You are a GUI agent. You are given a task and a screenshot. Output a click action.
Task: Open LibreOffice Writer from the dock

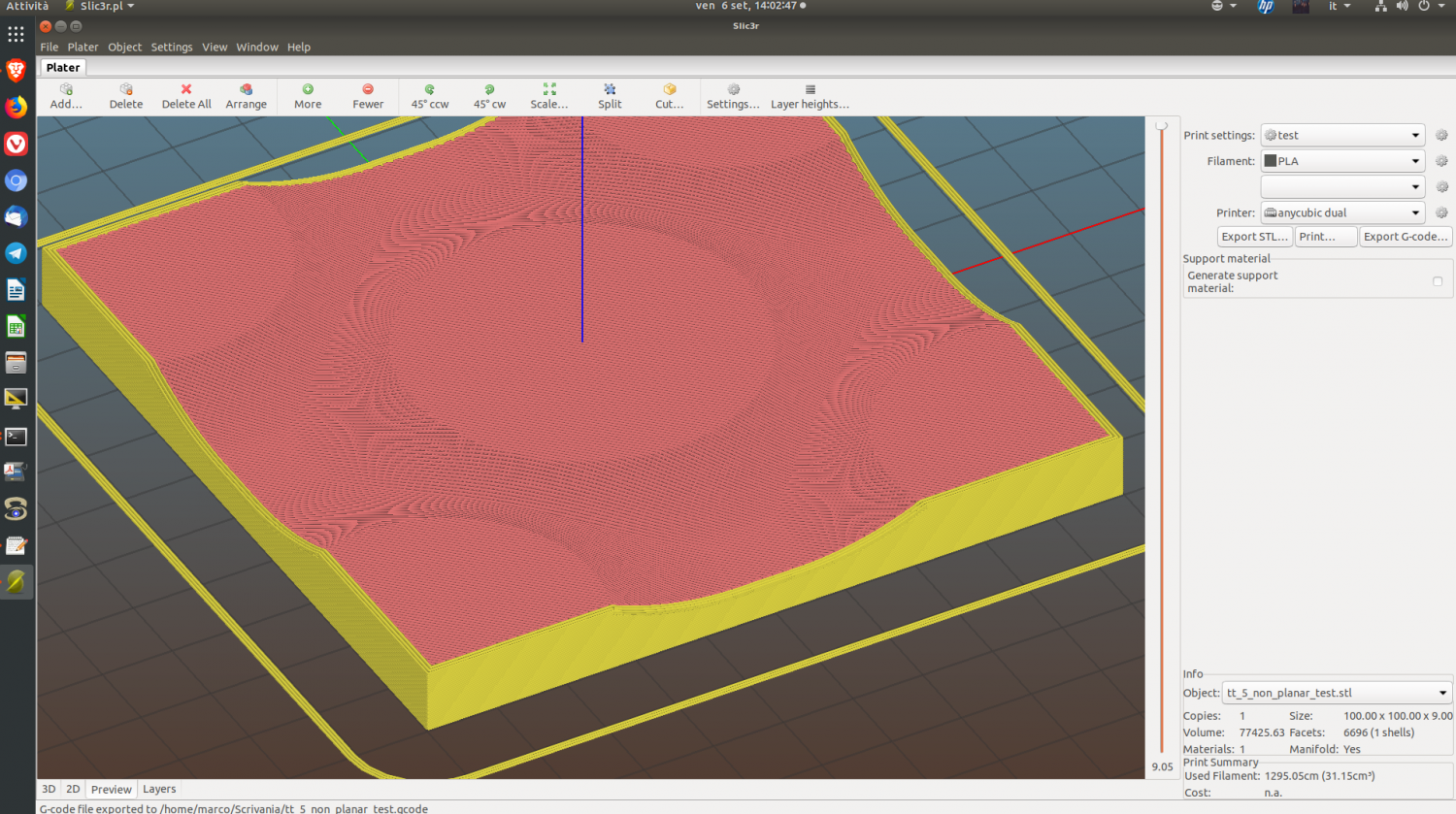16,290
